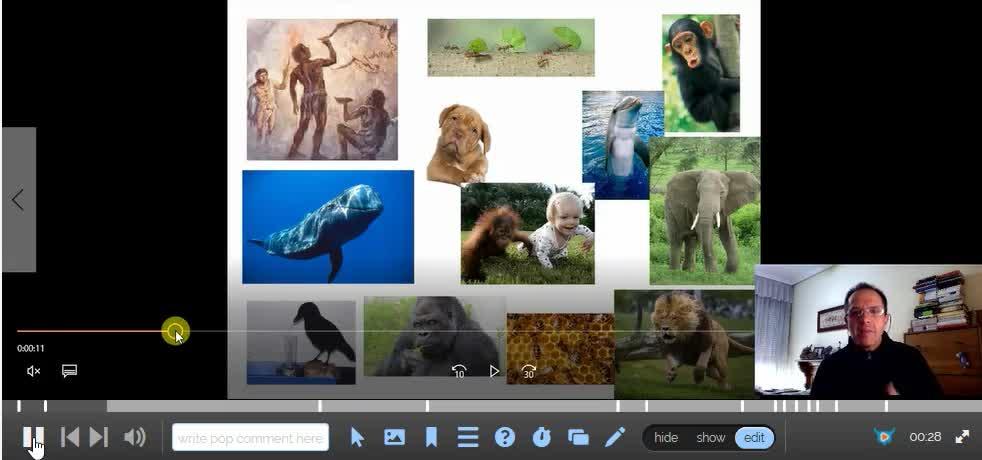Switch the mode to edit
Image resolution: width=982 pixels, height=460 pixels.
point(755,437)
